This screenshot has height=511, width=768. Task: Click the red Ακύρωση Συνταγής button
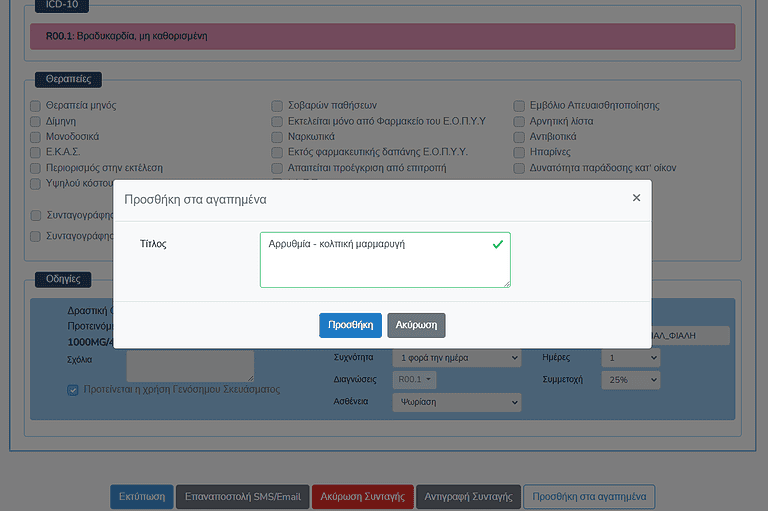(362, 497)
